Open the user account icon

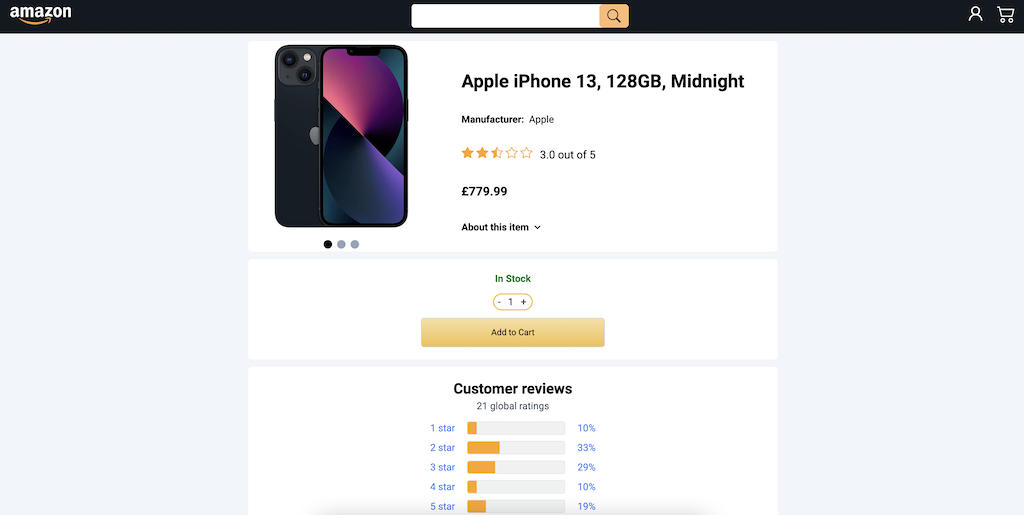(975, 14)
